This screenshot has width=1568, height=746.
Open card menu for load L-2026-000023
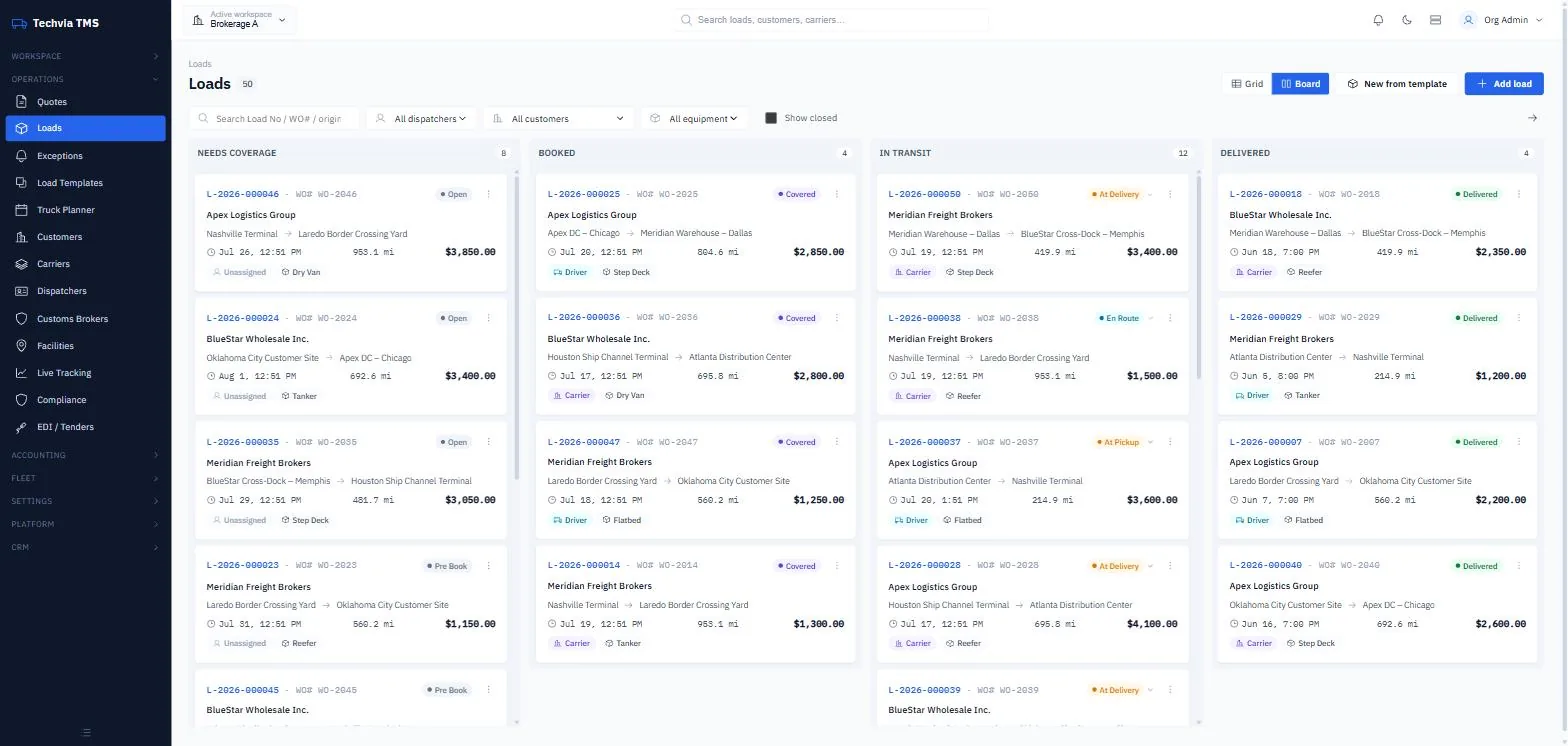(489, 566)
